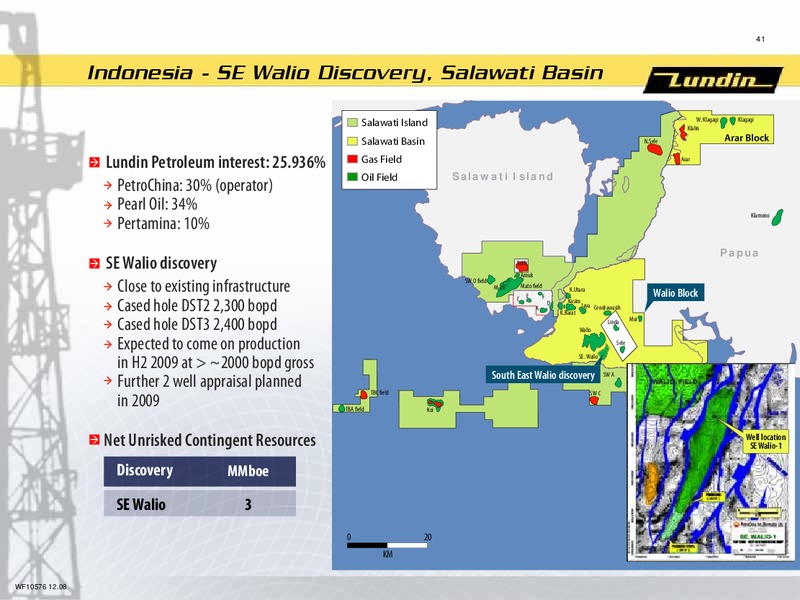Click the TBA field oil marker
Image resolution: width=800 pixels, height=600 pixels.
(342, 409)
